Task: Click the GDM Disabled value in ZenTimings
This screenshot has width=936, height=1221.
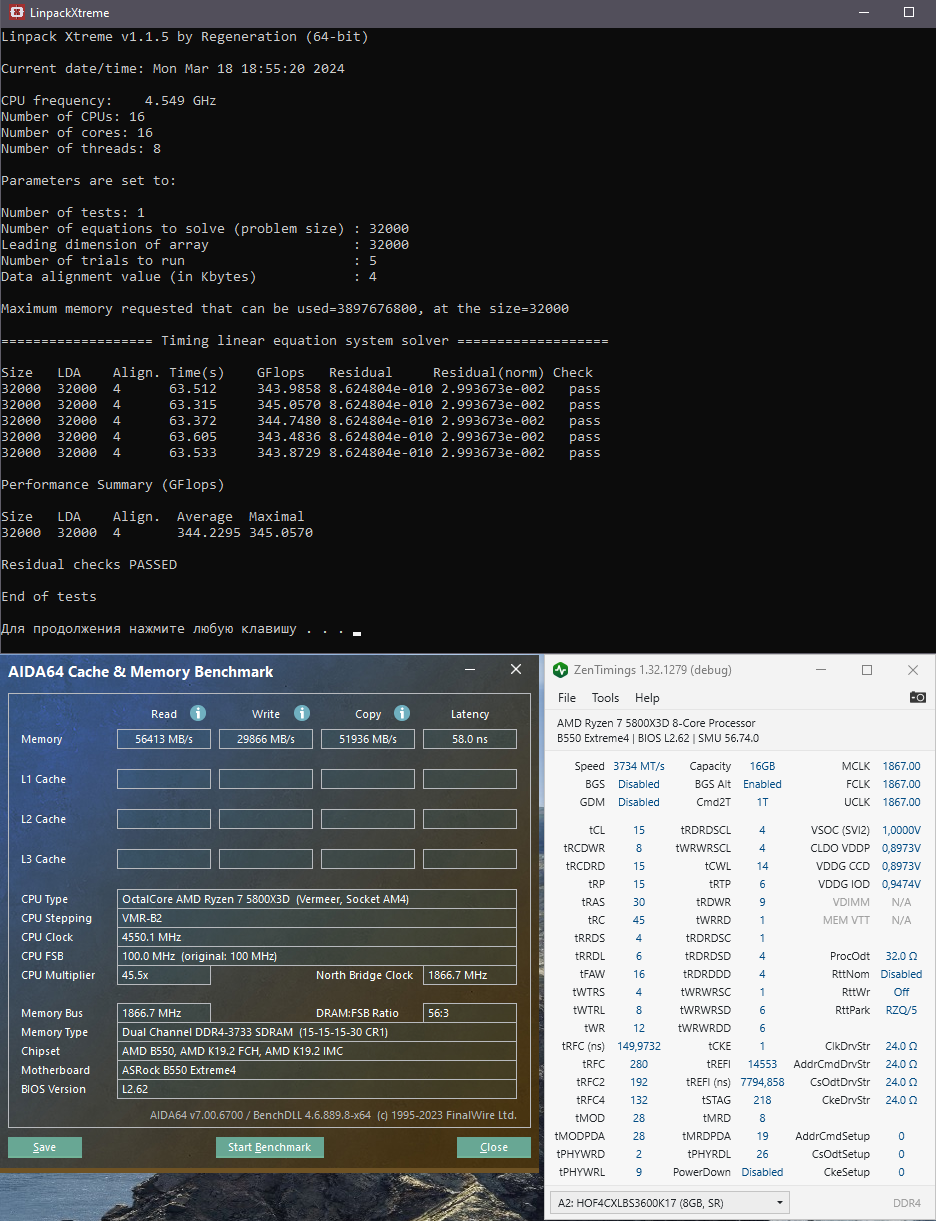Action: tap(639, 802)
